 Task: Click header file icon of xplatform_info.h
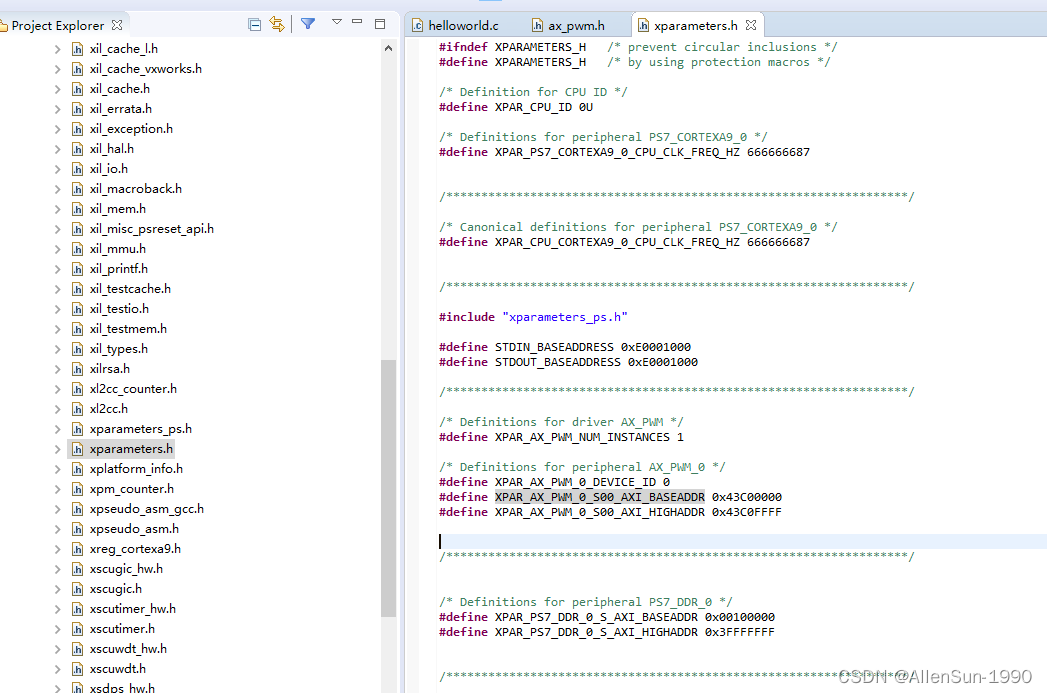[77, 469]
